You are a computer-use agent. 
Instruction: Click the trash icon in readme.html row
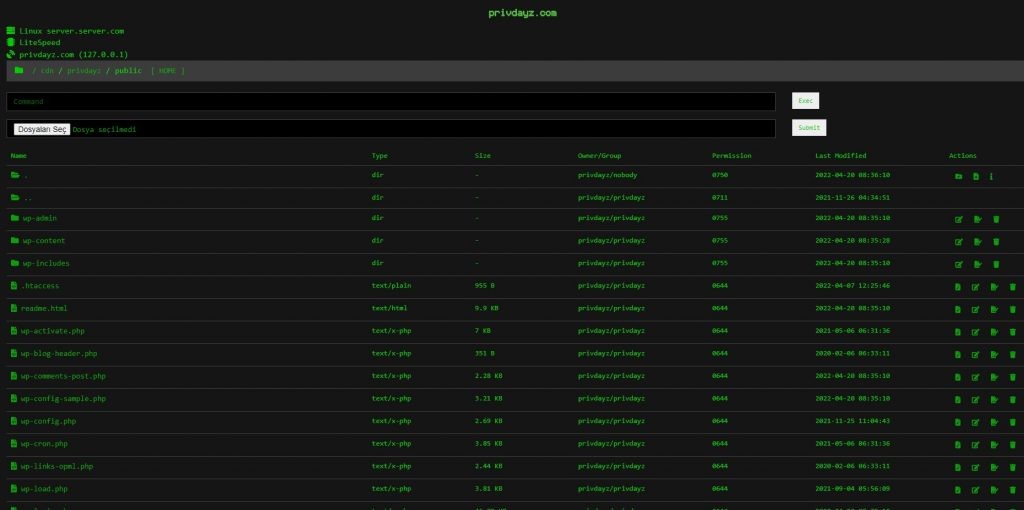click(x=1012, y=309)
